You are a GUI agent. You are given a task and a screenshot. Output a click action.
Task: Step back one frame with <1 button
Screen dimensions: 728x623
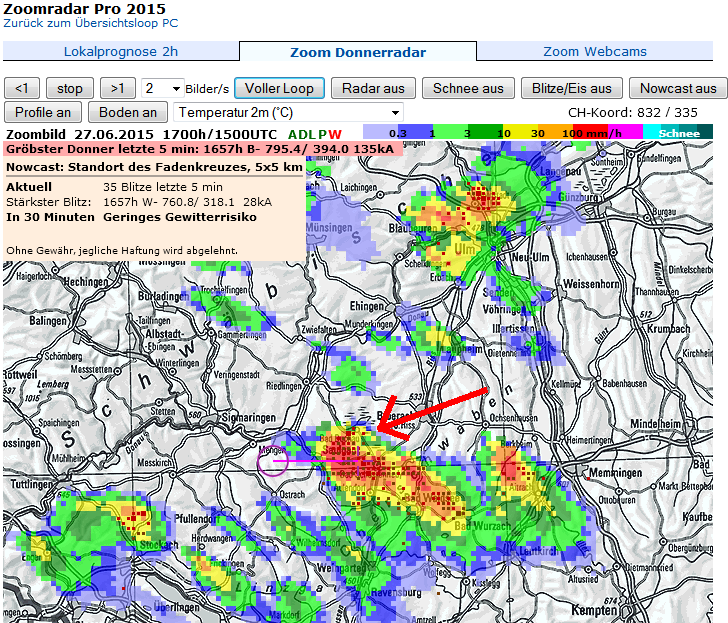pyautogui.click(x=22, y=88)
